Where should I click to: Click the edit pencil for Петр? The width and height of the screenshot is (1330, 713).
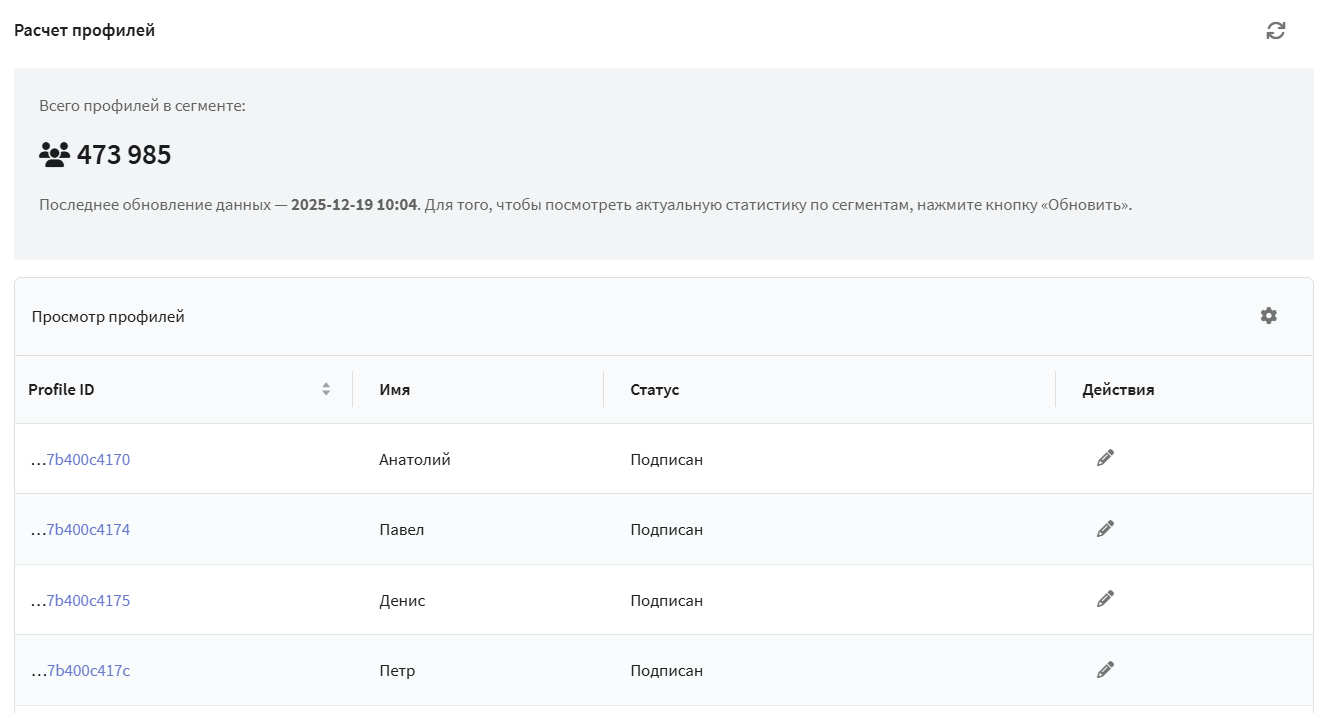coord(1105,669)
